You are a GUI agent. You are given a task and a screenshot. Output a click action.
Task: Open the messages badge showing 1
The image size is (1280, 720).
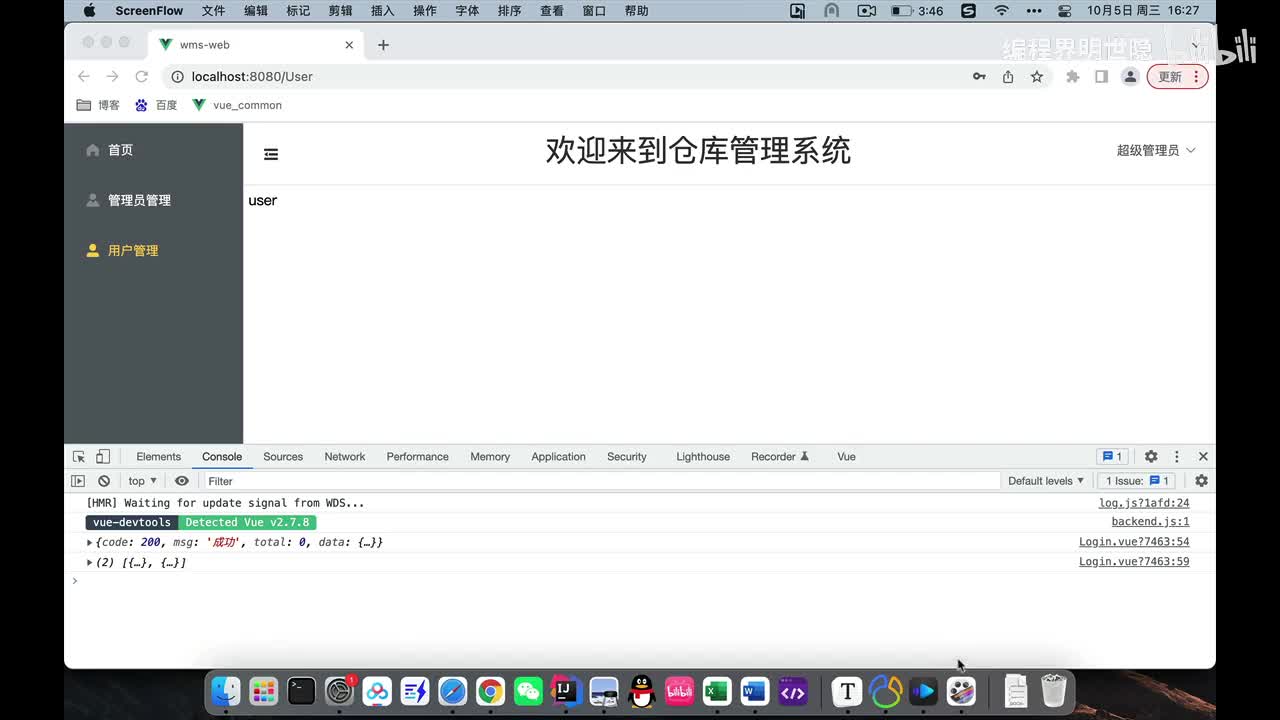pyautogui.click(x=1111, y=456)
